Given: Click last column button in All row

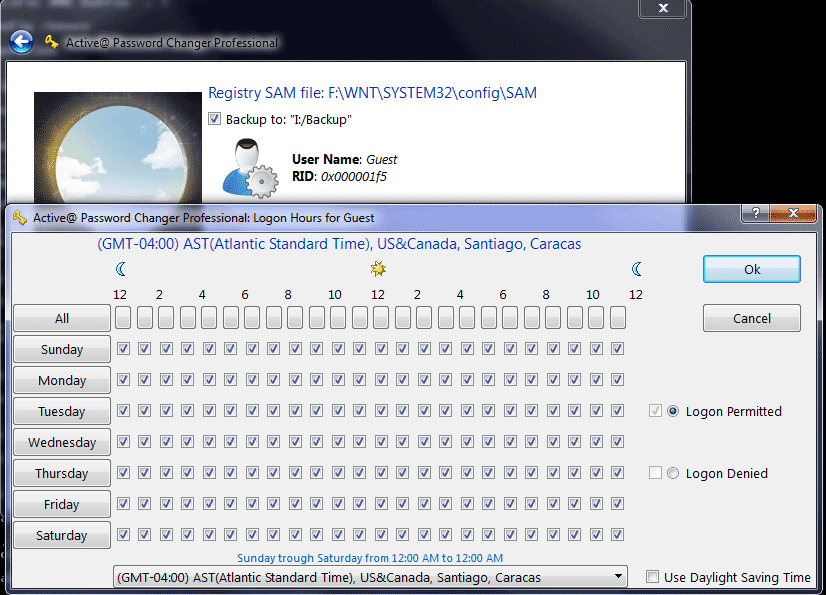Looking at the screenshot, I should click(617, 317).
